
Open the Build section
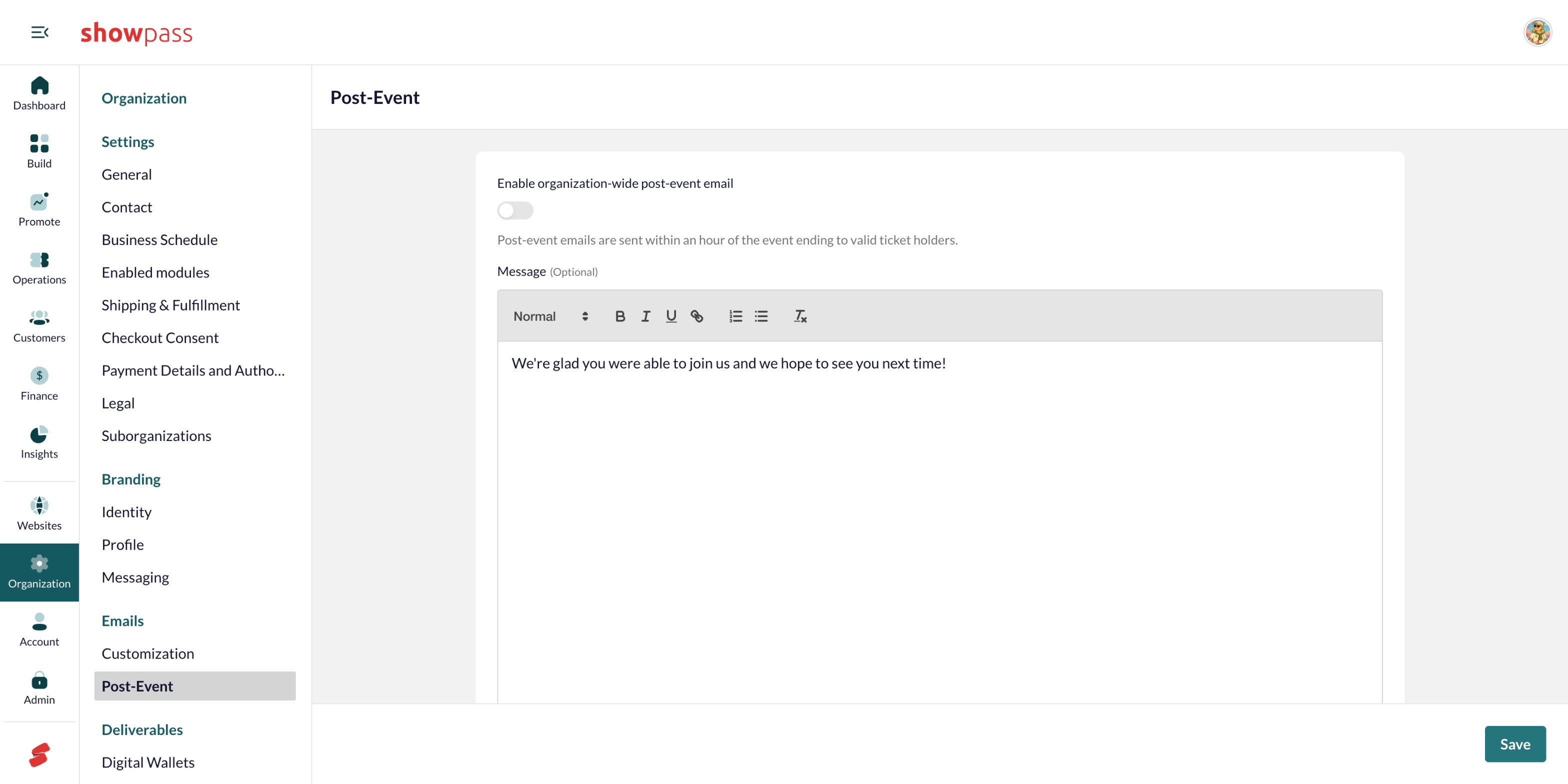pyautogui.click(x=39, y=151)
